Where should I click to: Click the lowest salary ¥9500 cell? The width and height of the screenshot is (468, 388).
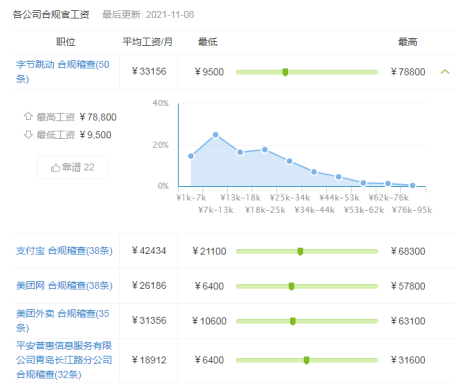(x=209, y=72)
